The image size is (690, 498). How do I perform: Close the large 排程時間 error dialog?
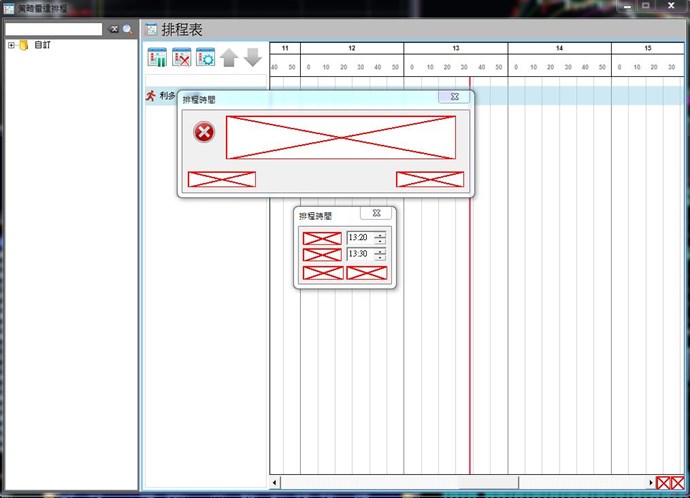click(x=454, y=97)
